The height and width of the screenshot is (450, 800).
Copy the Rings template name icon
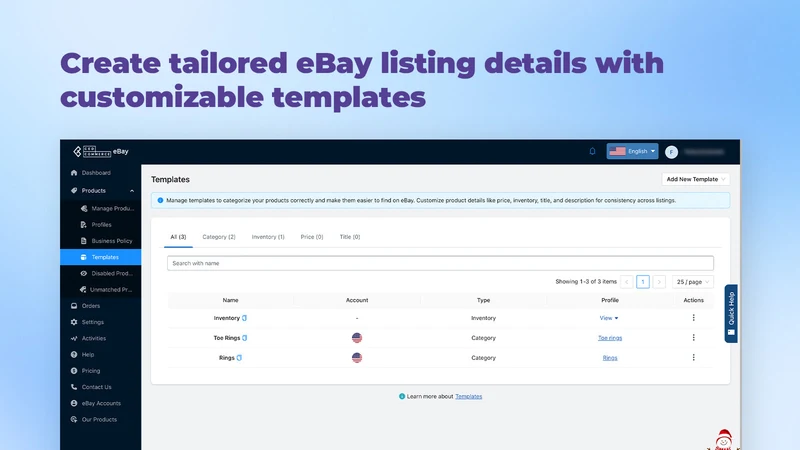[x=239, y=358]
